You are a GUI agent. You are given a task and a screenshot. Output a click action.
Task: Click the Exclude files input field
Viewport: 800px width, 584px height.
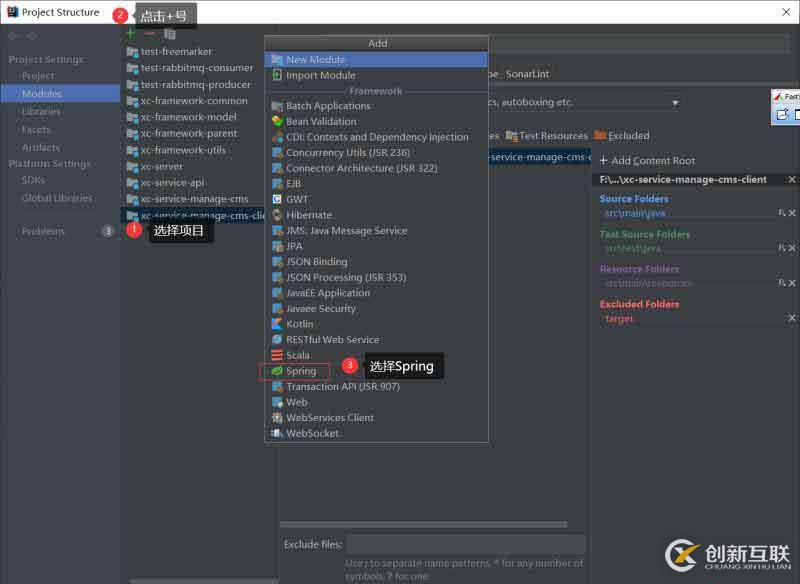466,545
